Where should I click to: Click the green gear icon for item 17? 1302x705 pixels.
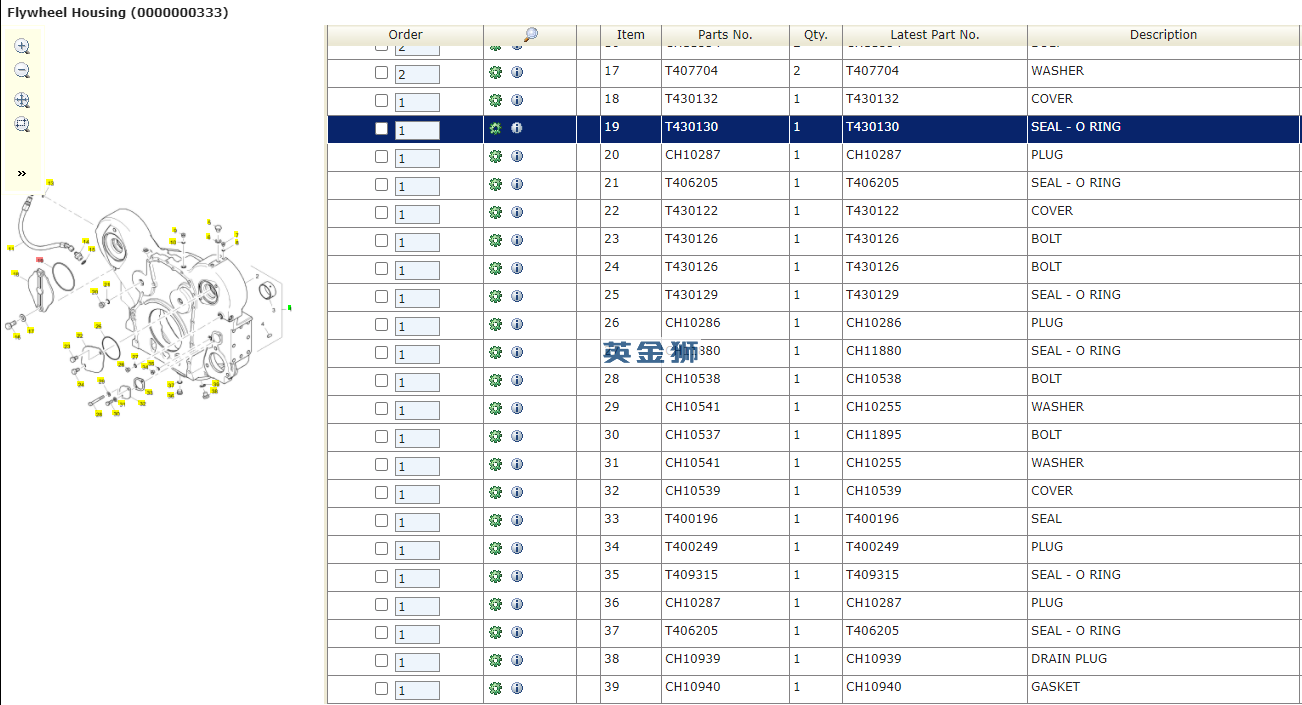[x=495, y=72]
